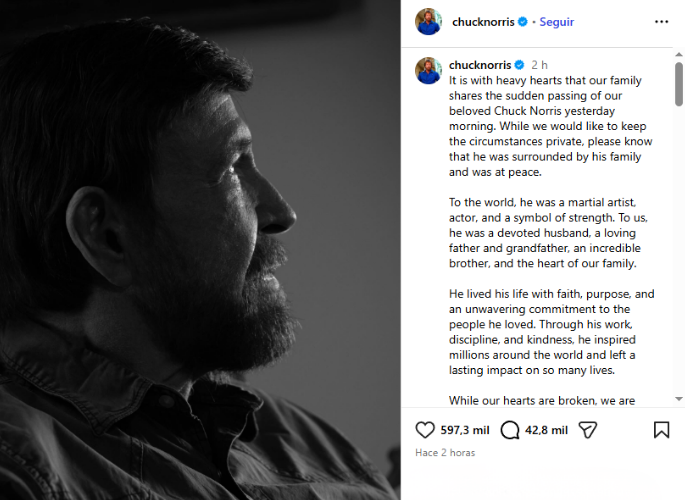700x500 pixels.
Task: Open the 42,8 mil comments count
Action: coord(546,430)
